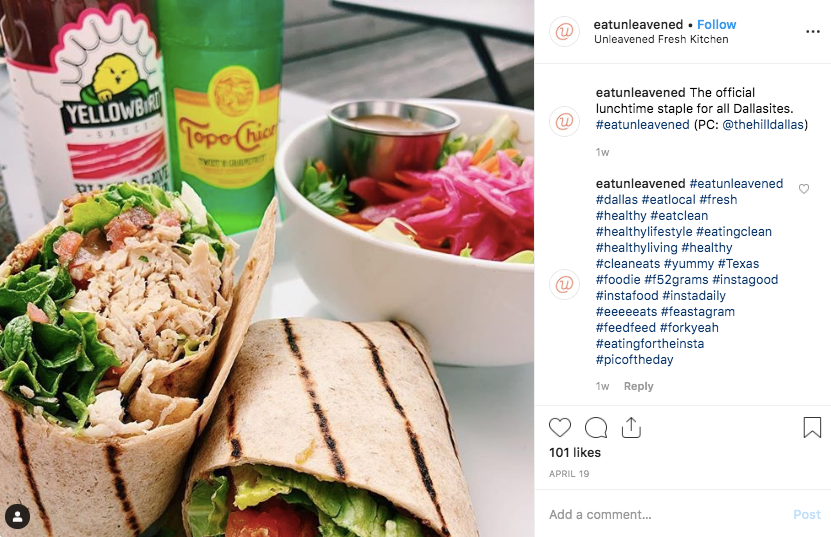Image resolution: width=831 pixels, height=537 pixels.
Task: Open the Unleavened Fresh Kitchen location
Action: pyautogui.click(x=661, y=39)
